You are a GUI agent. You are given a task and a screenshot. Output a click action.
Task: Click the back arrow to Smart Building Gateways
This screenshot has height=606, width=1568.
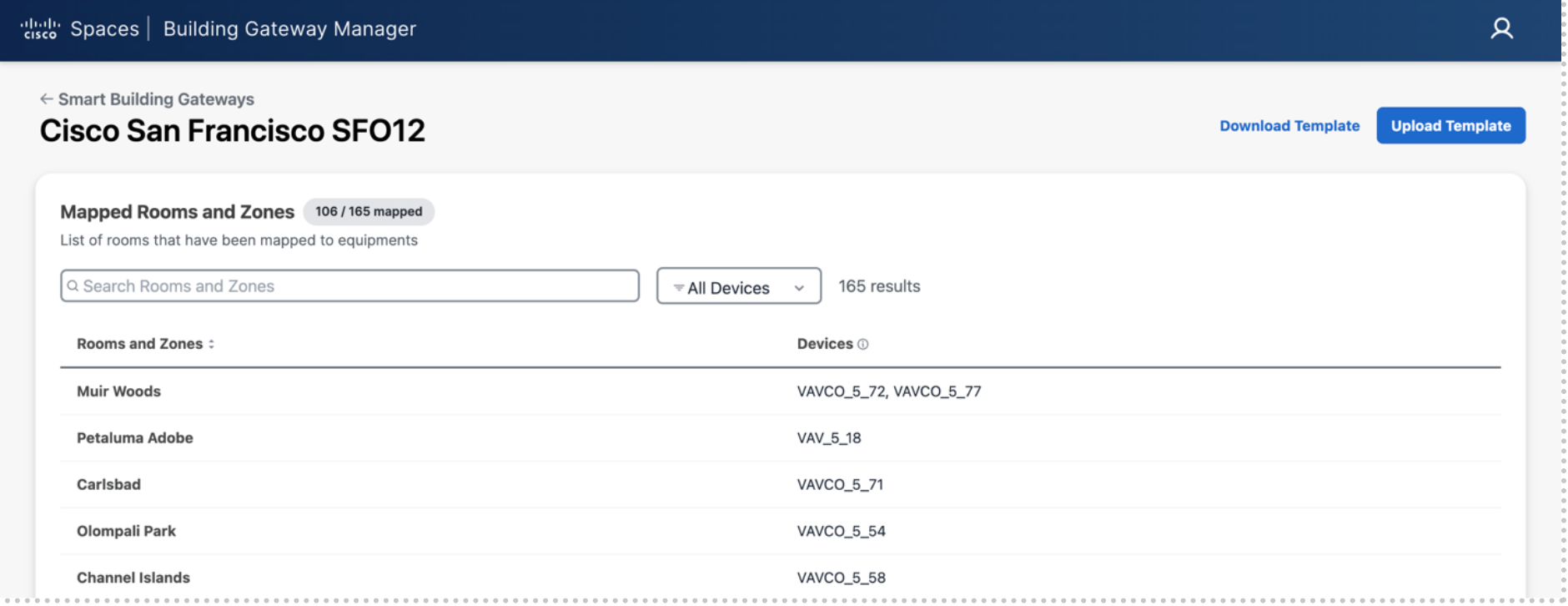[46, 98]
